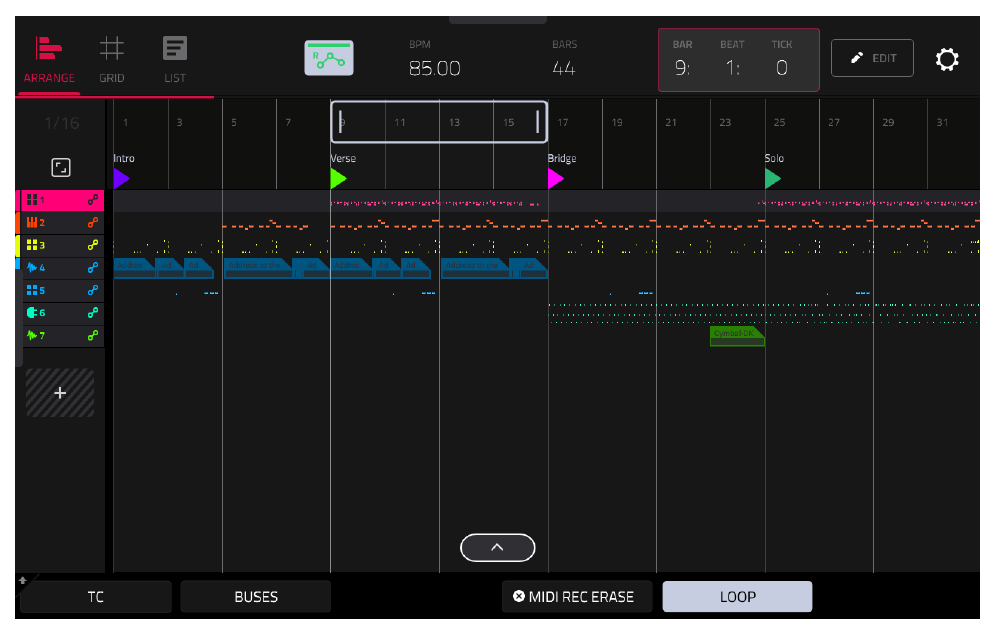Image resolution: width=996 pixels, height=636 pixels.
Task: Select track 6 plugin icon
Action: (x=32, y=313)
